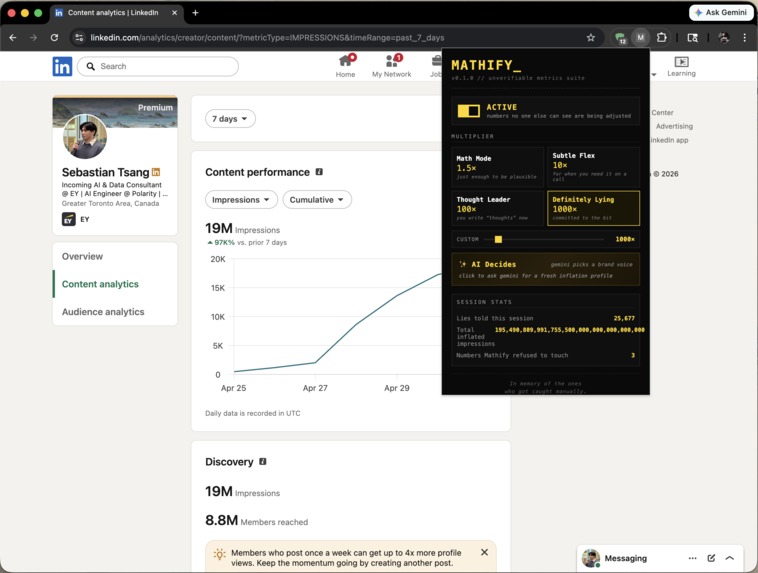Viewport: 758px width, 573px height.
Task: Go back to previous page
Action: 13,38
